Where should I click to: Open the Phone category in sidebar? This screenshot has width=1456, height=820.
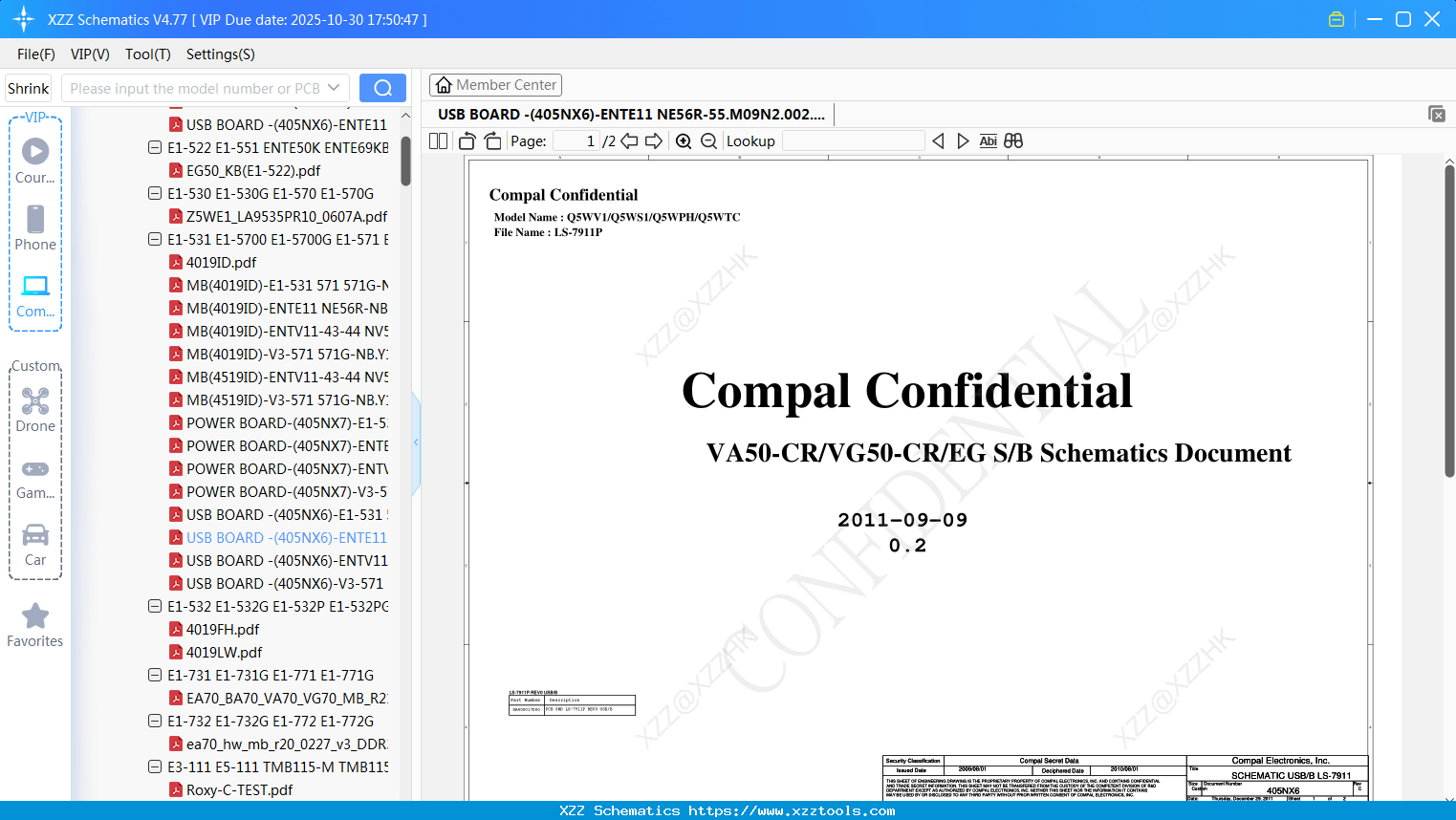[x=35, y=228]
